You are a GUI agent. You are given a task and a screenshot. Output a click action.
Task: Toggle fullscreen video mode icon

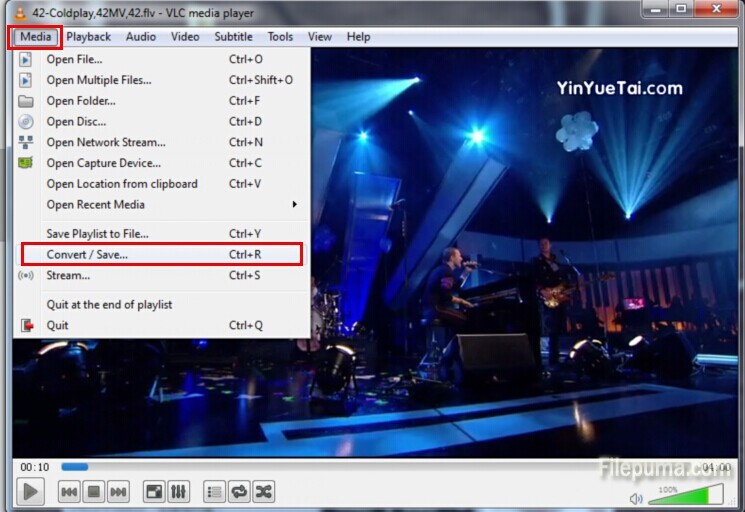click(154, 491)
